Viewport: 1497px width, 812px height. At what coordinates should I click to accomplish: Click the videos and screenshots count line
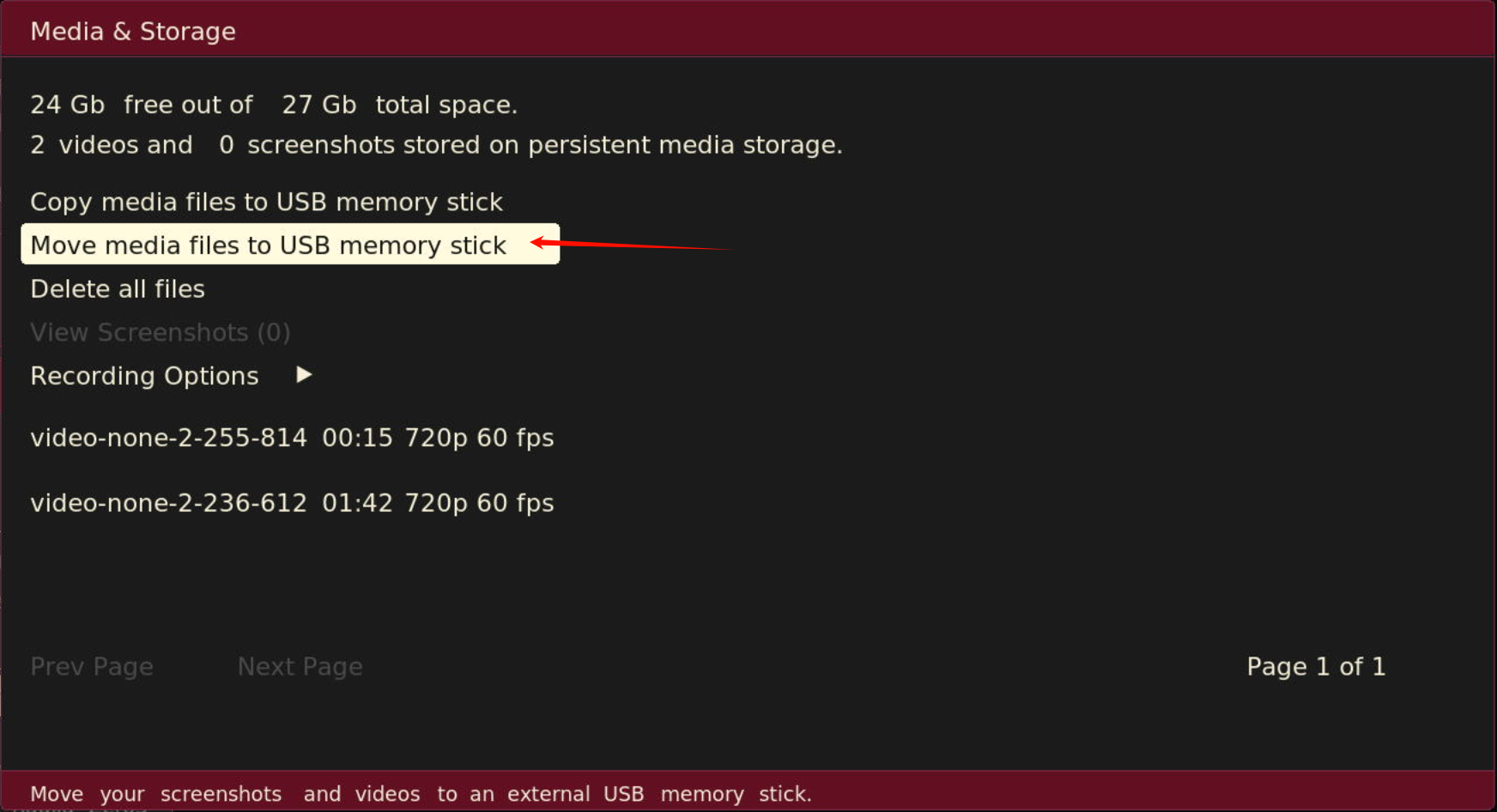(436, 144)
